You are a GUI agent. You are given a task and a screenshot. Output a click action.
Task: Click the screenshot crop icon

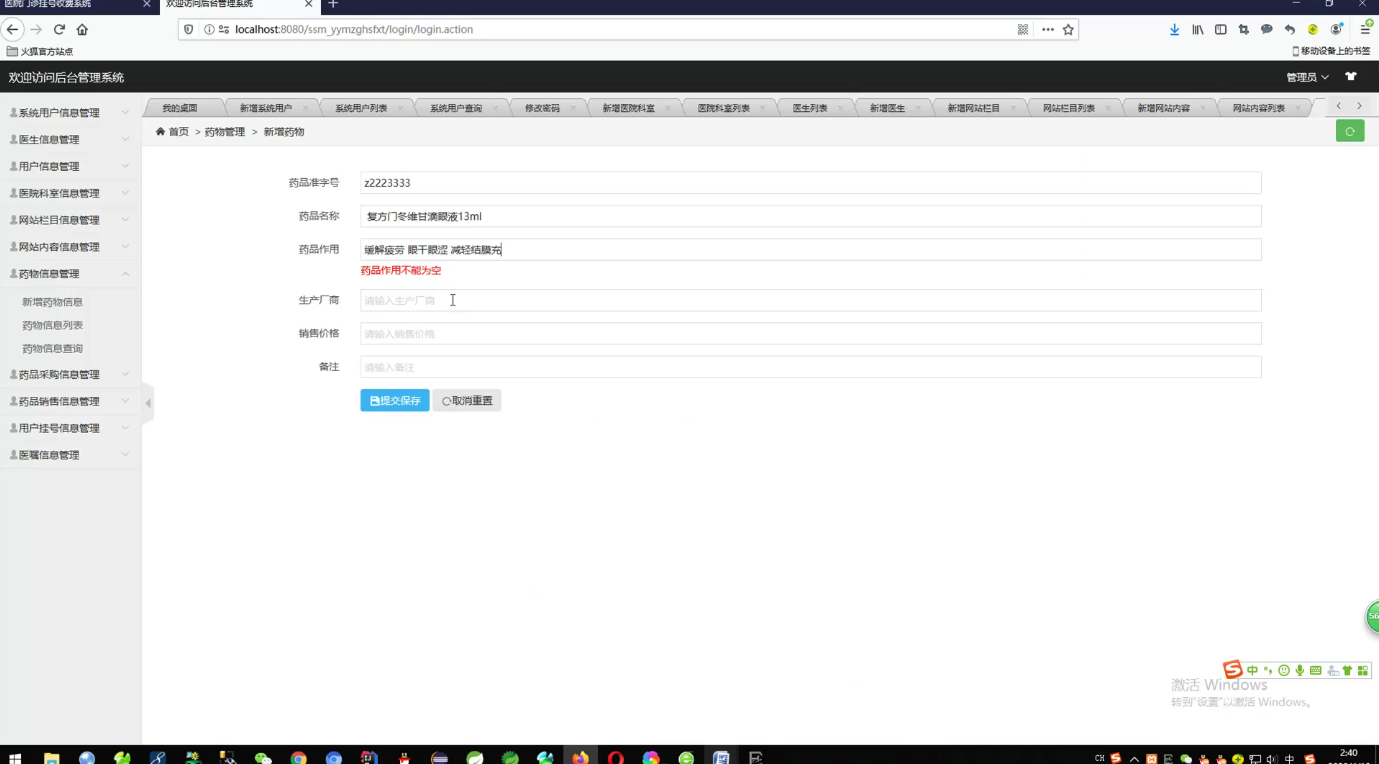pos(1243,30)
